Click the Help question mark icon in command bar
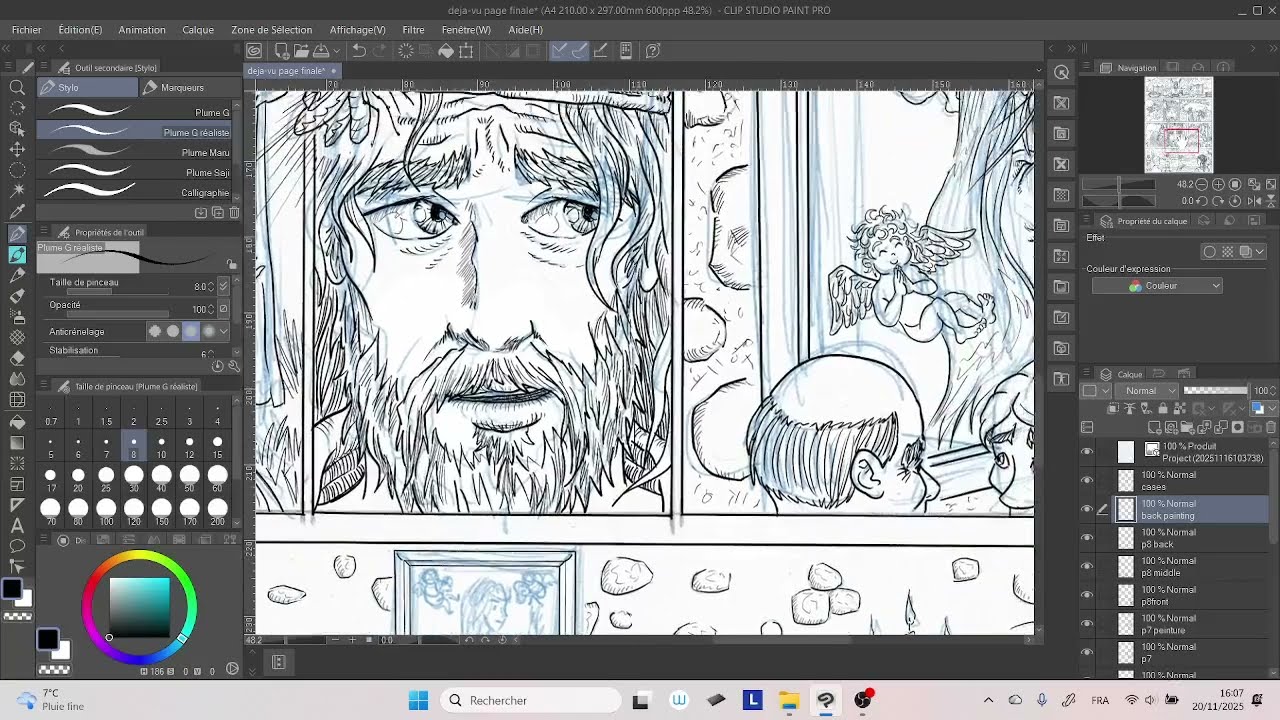 tap(653, 51)
